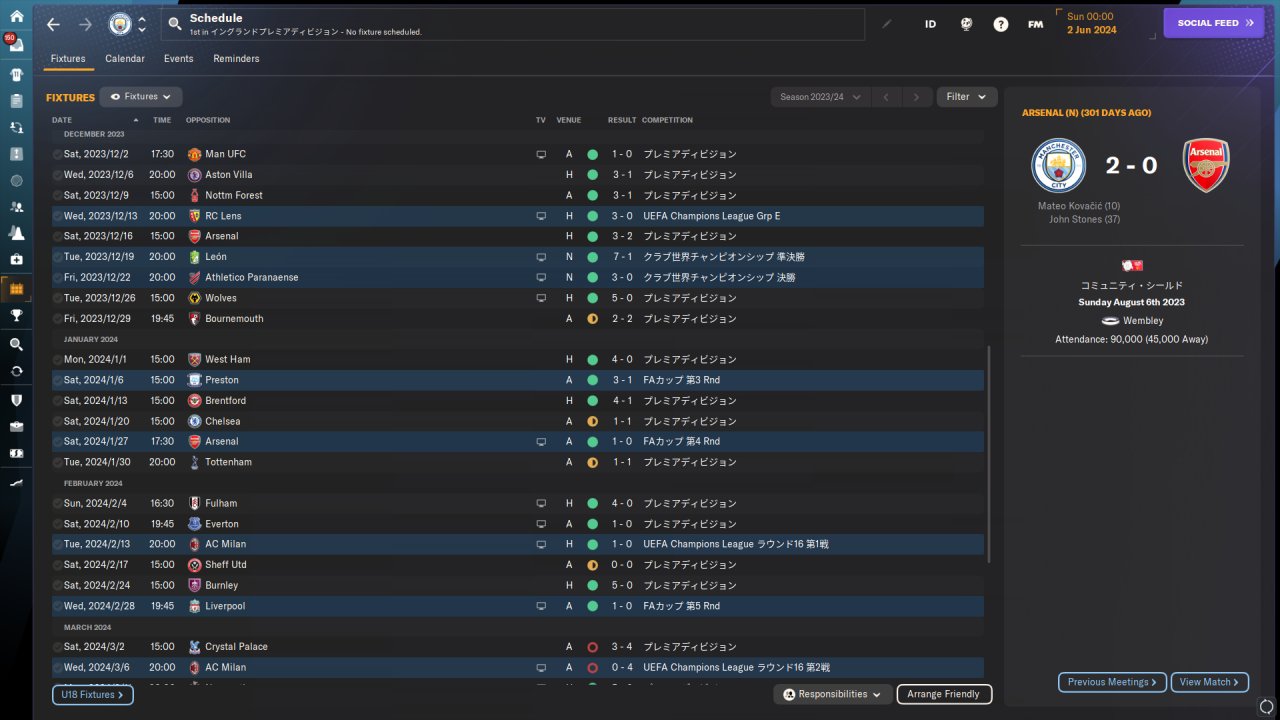
Task: Click the Schedule search bar field
Action: point(513,24)
